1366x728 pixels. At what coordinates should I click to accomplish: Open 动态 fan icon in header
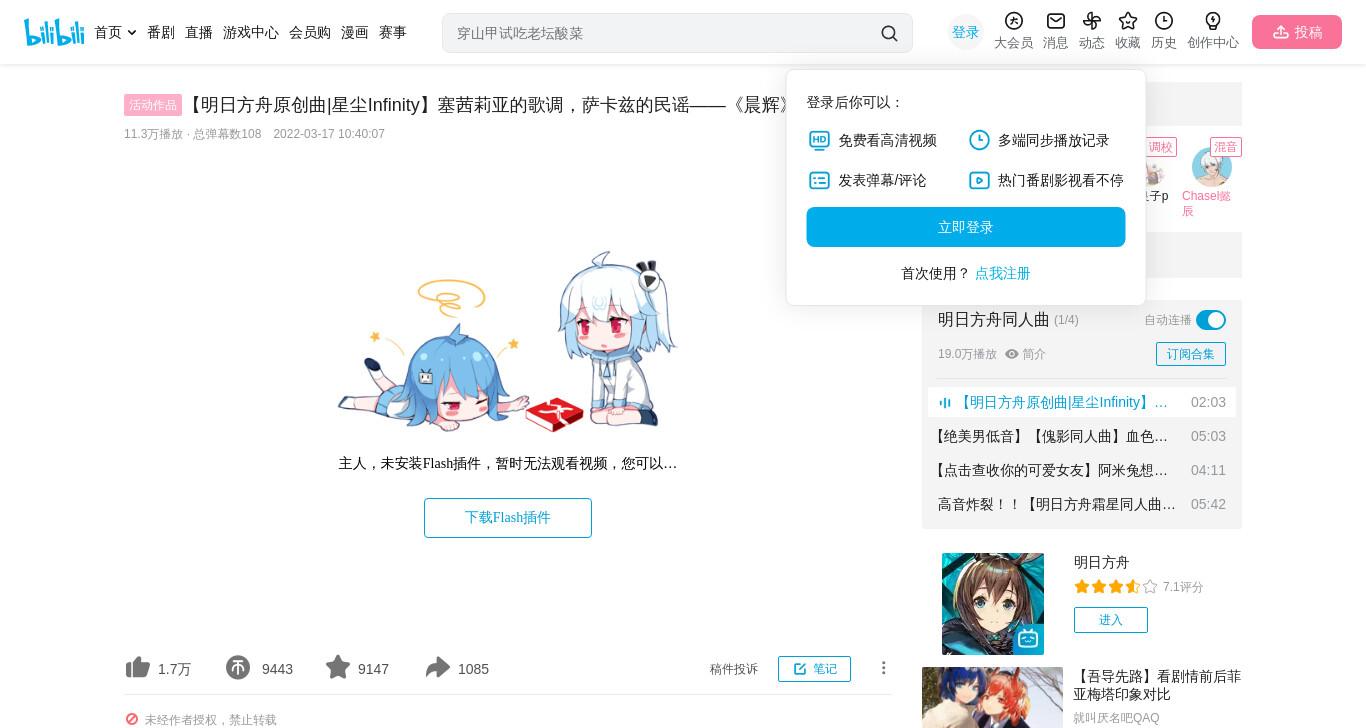click(1091, 21)
